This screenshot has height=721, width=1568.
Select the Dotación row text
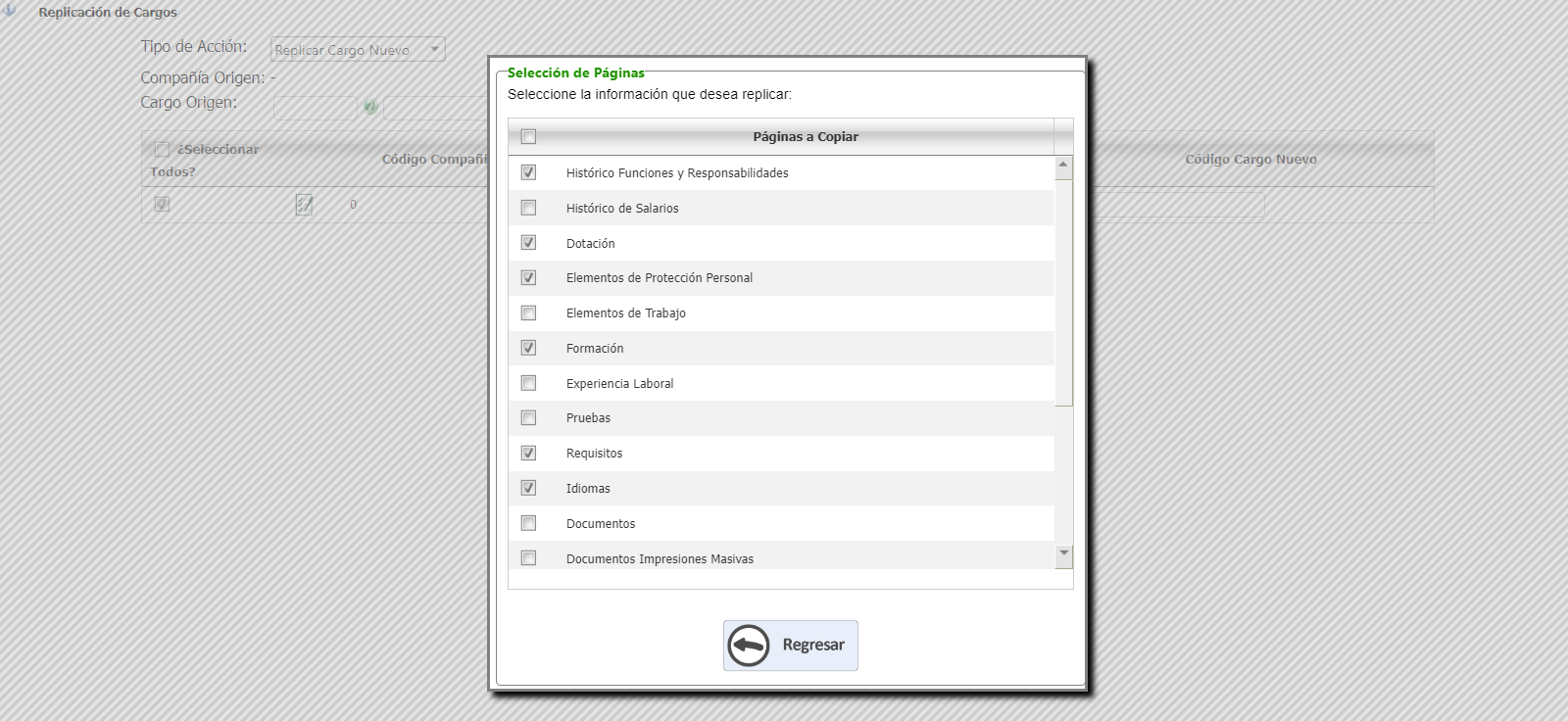[x=591, y=244]
